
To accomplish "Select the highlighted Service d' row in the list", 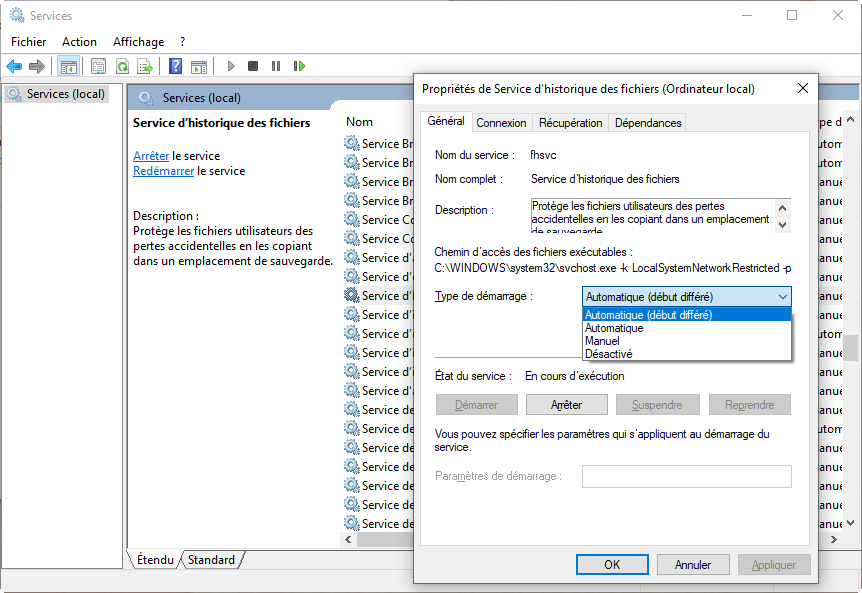I will tap(378, 296).
